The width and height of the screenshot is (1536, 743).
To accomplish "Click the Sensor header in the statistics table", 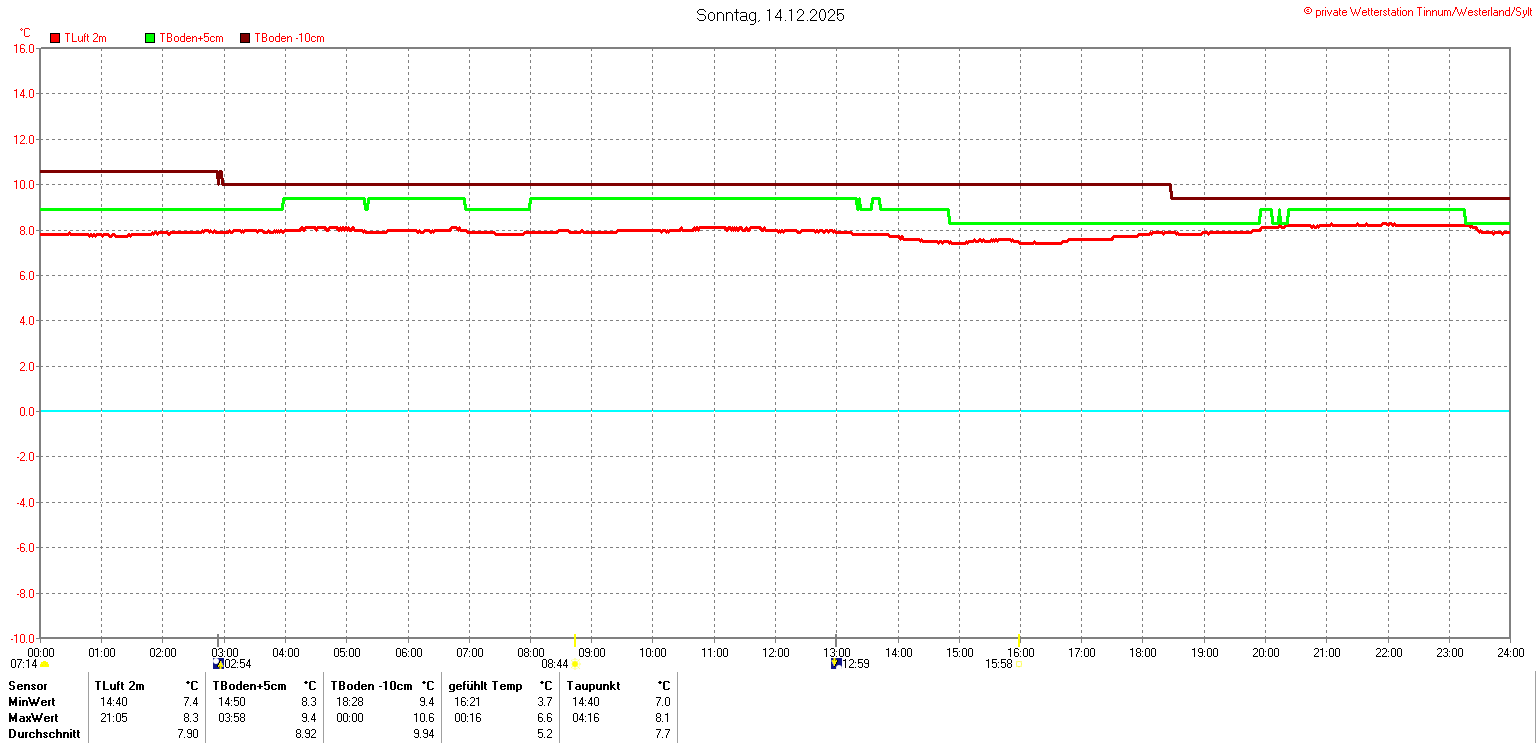I will [27, 686].
